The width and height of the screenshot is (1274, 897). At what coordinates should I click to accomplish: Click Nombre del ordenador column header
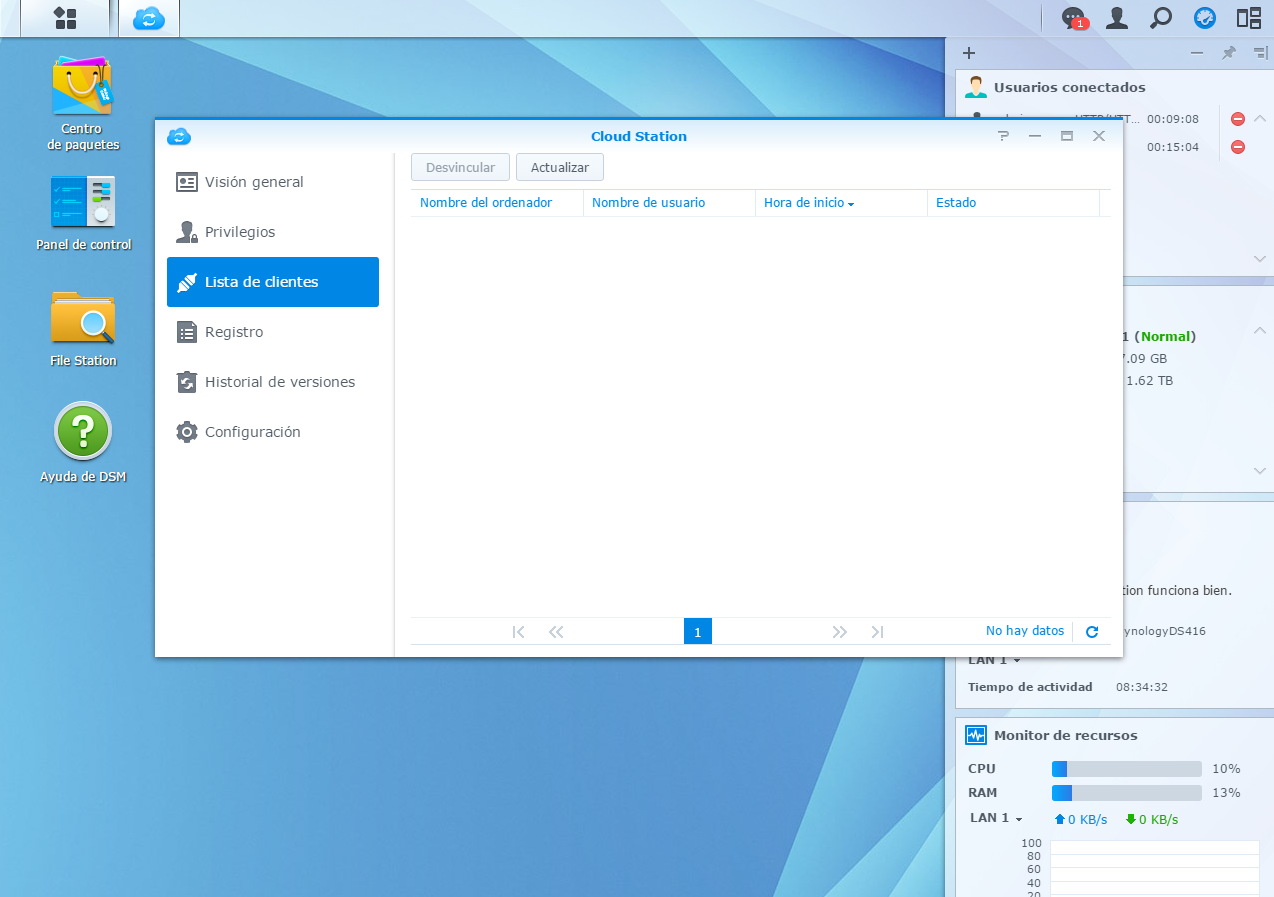point(497,203)
